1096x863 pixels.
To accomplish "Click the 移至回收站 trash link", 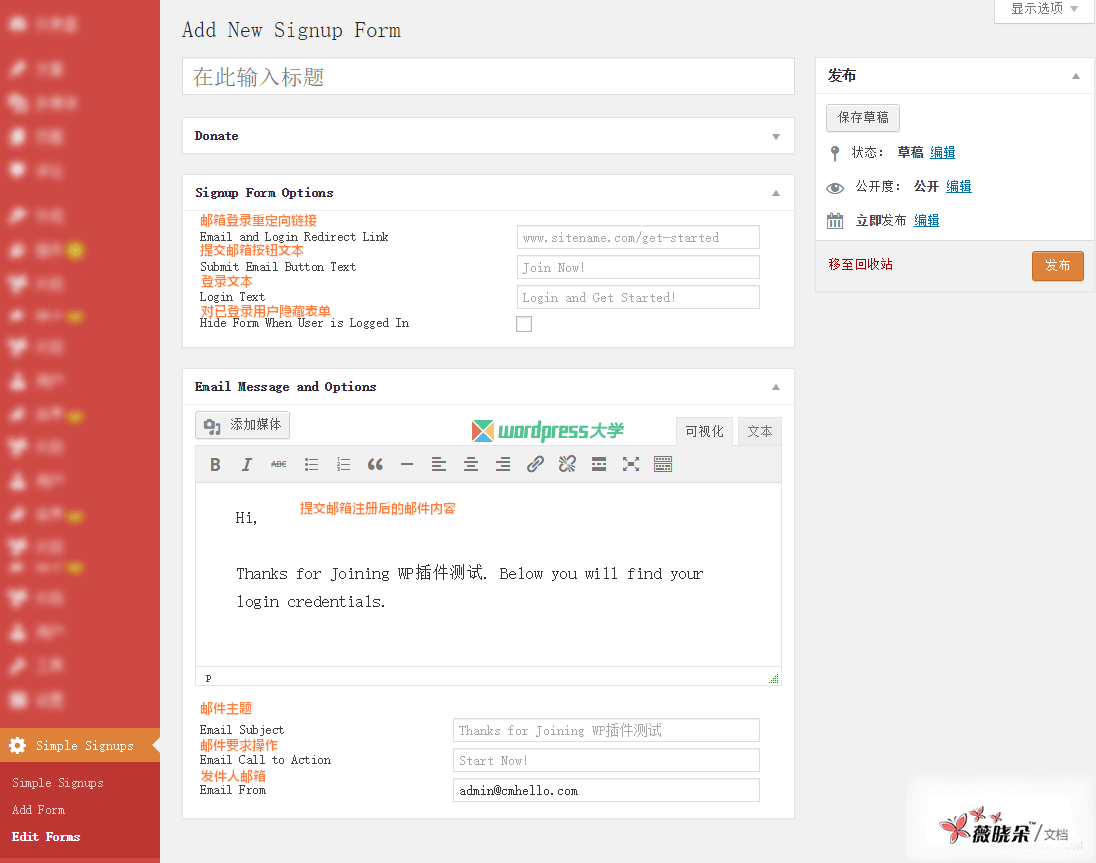I will click(x=860, y=265).
